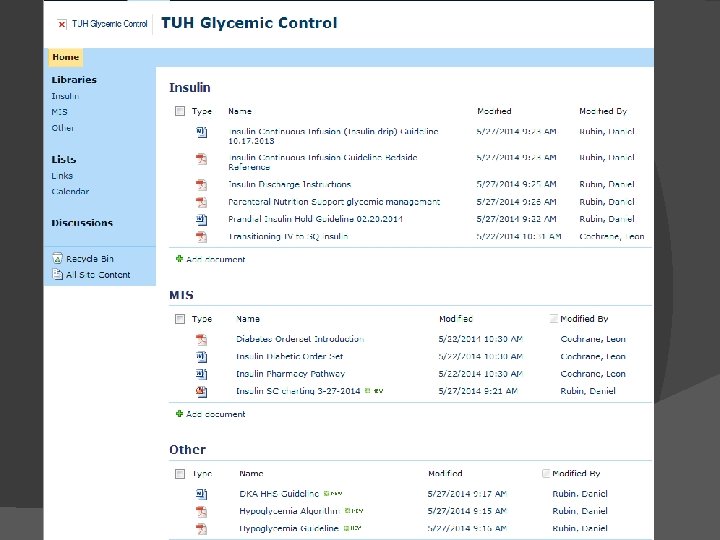The image size is (720, 540).
Task: Click the Recycle Bin icon in the sidebar
Action: [x=57, y=259]
